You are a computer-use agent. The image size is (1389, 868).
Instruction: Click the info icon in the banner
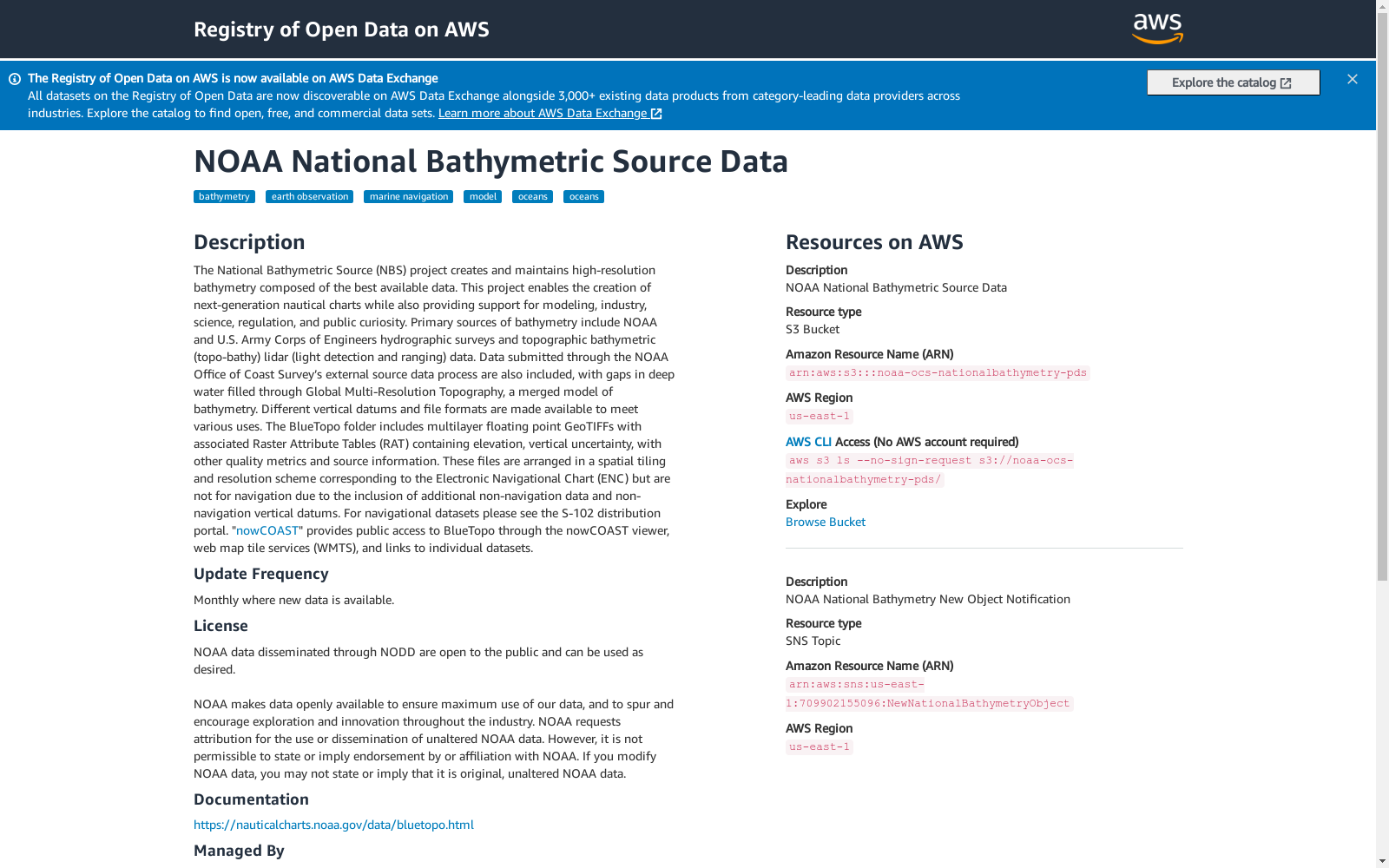coord(15,79)
